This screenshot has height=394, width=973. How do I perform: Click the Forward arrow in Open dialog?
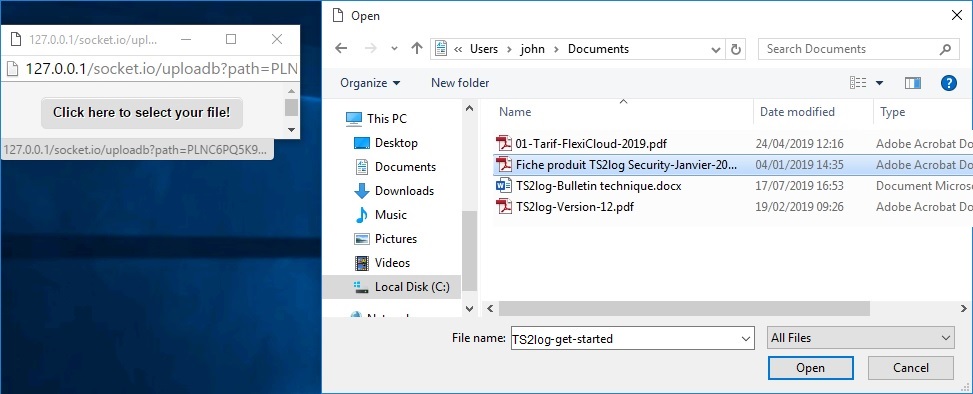pos(370,49)
